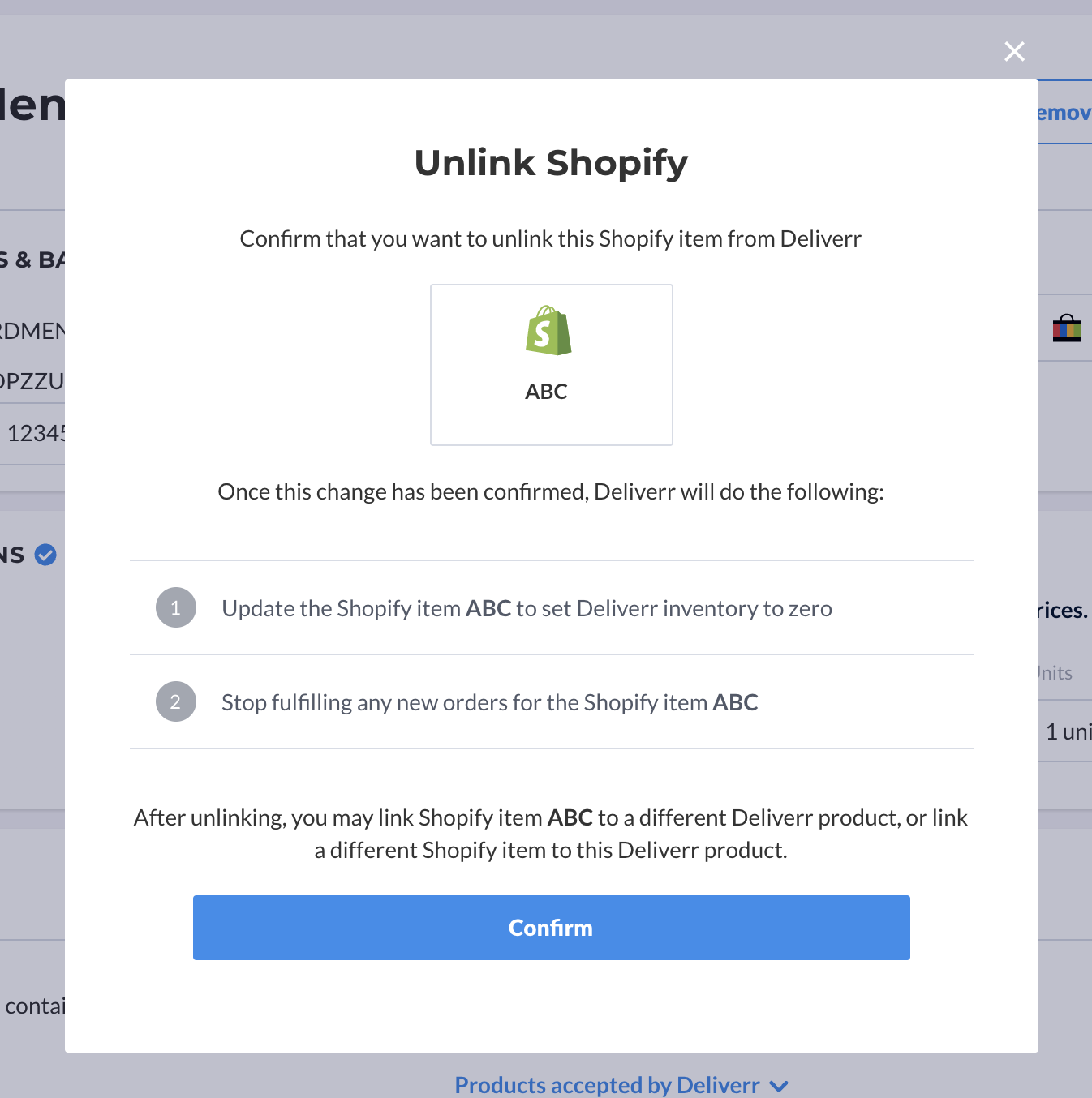1092x1098 pixels.
Task: Click the 1 unit table cell
Action: pos(1068,731)
